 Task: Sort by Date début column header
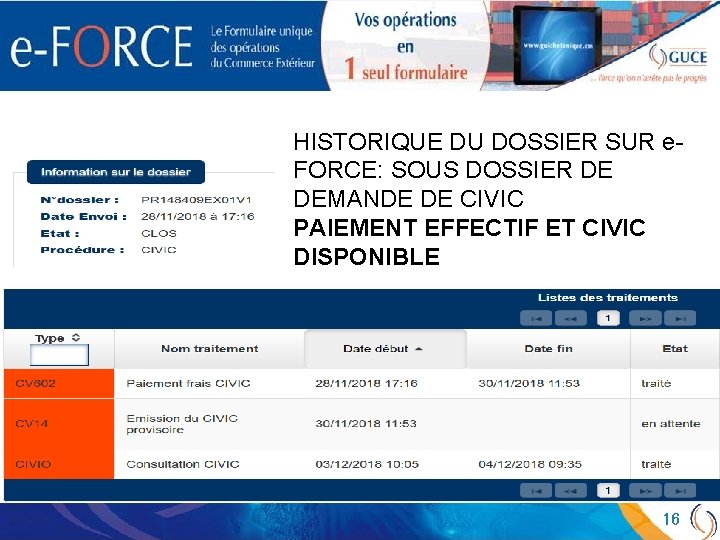click(x=385, y=349)
